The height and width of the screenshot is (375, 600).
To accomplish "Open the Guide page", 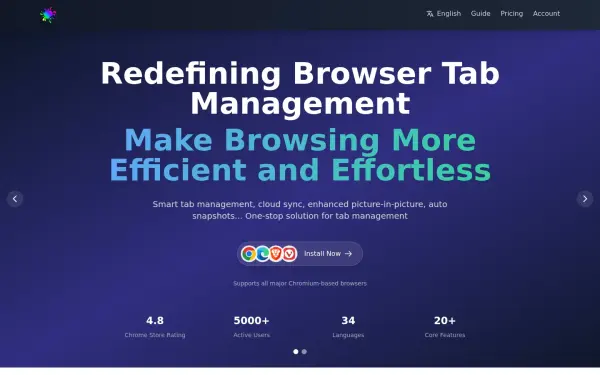I will click(480, 14).
